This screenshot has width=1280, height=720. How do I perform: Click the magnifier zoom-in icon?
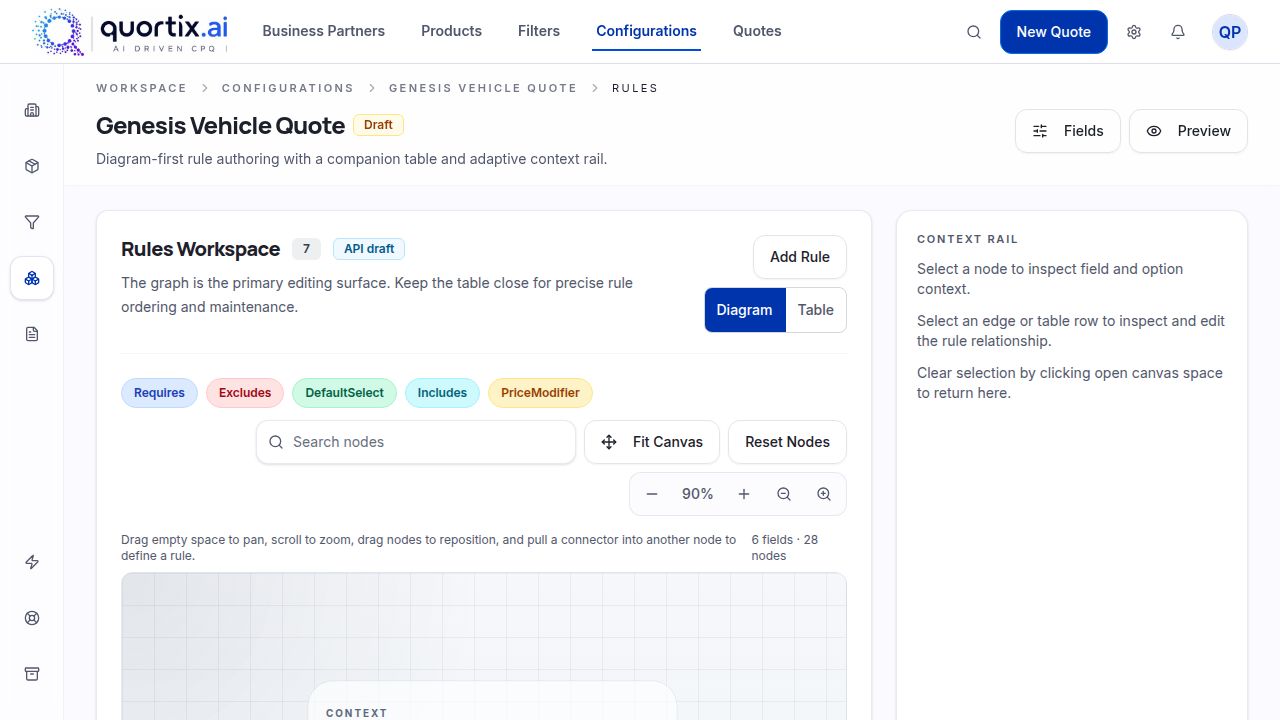tap(824, 494)
